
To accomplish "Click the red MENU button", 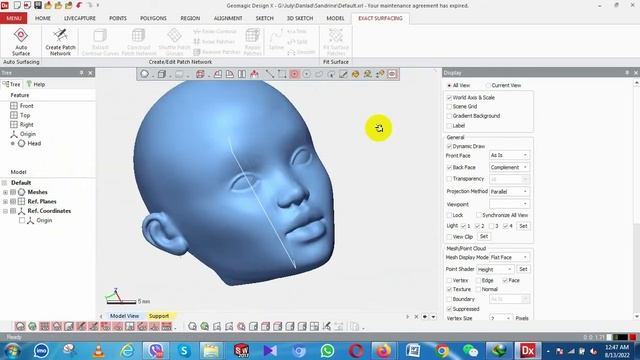I will pyautogui.click(x=13, y=18).
